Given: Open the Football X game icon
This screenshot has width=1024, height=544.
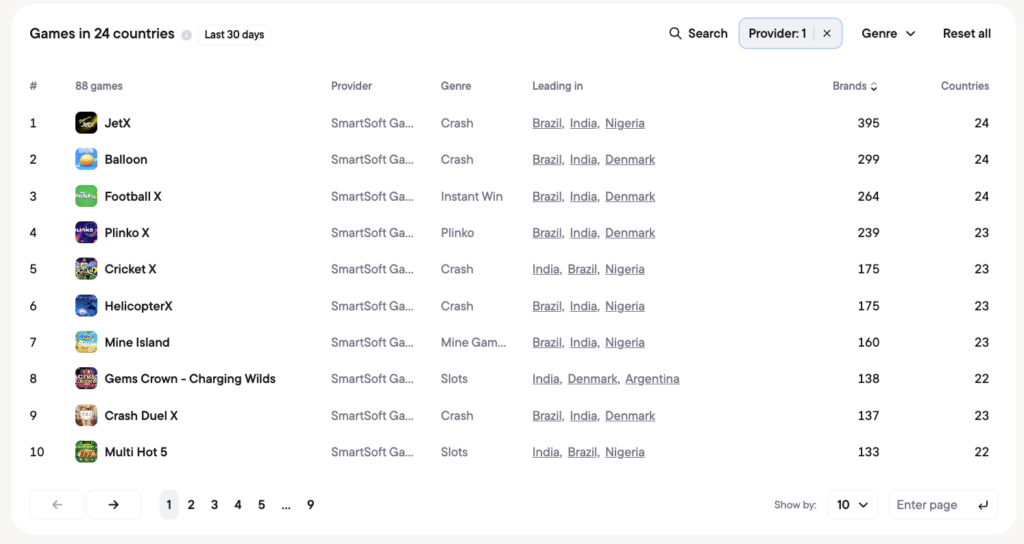Looking at the screenshot, I should click(86, 196).
